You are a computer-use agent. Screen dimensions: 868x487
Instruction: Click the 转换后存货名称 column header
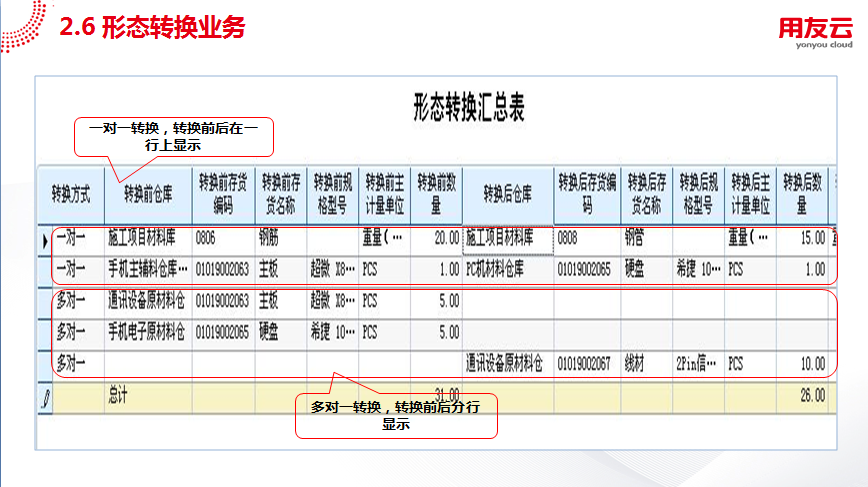pyautogui.click(x=647, y=195)
